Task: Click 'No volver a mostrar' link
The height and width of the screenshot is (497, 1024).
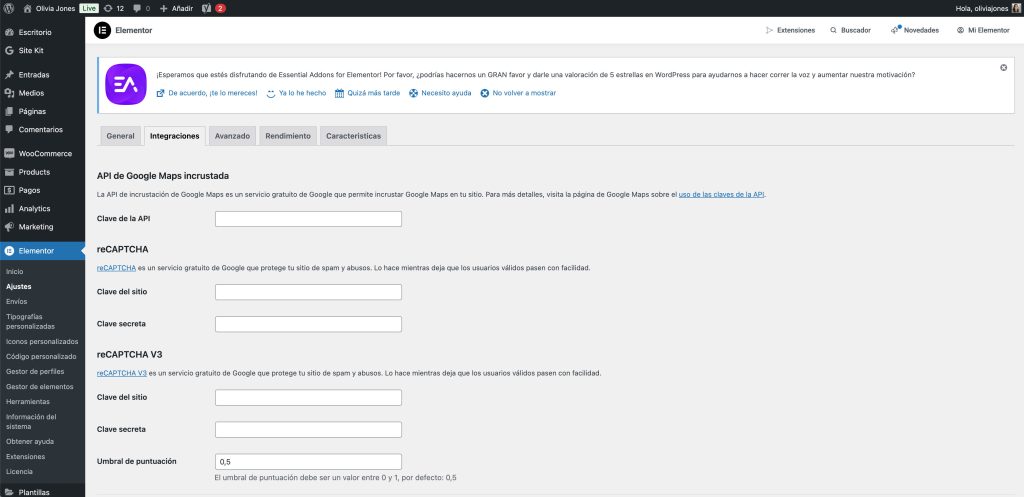Action: point(518,93)
